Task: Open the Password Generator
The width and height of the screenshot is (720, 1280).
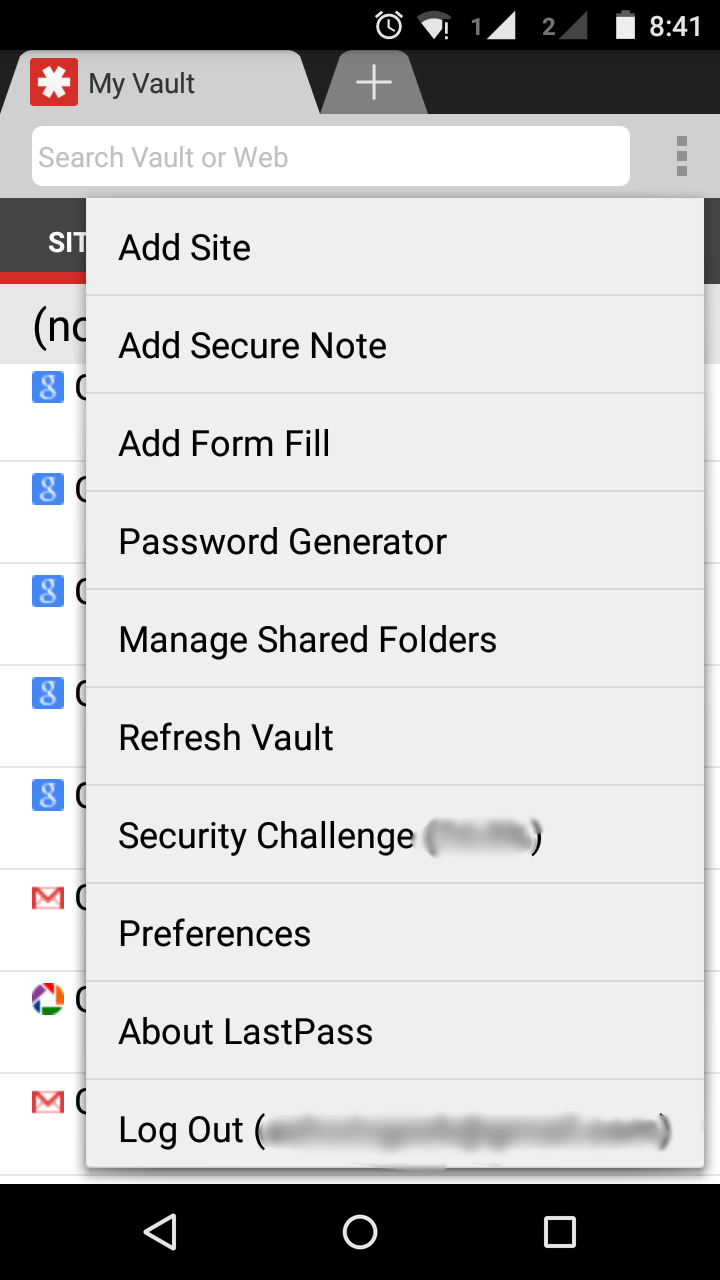Action: 394,542
